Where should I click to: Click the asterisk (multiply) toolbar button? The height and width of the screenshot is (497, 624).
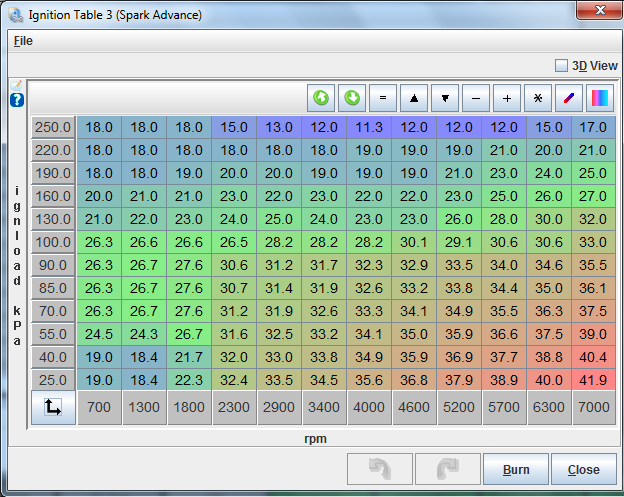coord(538,98)
